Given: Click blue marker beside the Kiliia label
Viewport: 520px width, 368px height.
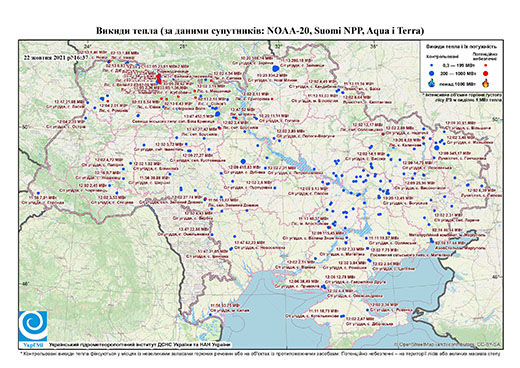Looking at the screenshot, I should 210,314.
